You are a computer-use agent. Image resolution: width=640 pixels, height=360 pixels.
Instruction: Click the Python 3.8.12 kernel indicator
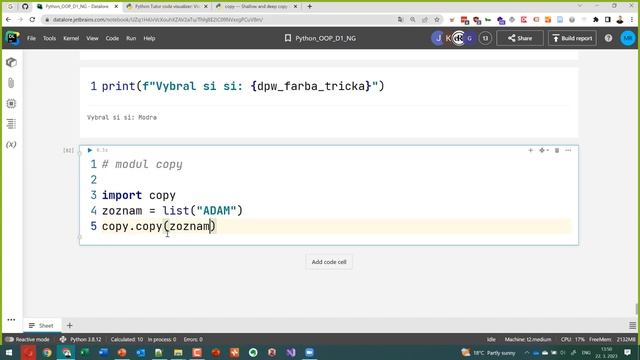pos(80,339)
